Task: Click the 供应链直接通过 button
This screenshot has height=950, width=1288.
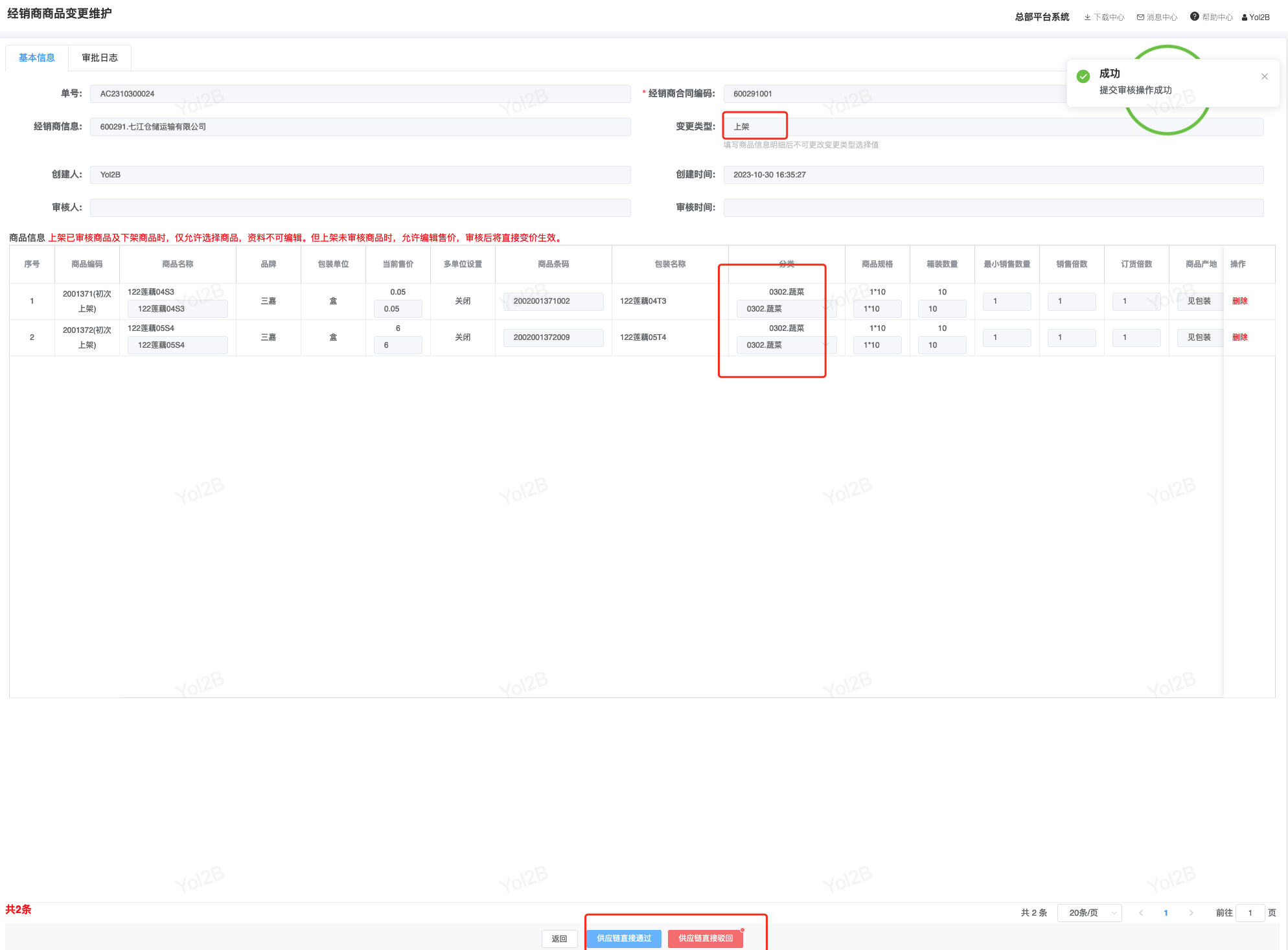Action: point(623,938)
